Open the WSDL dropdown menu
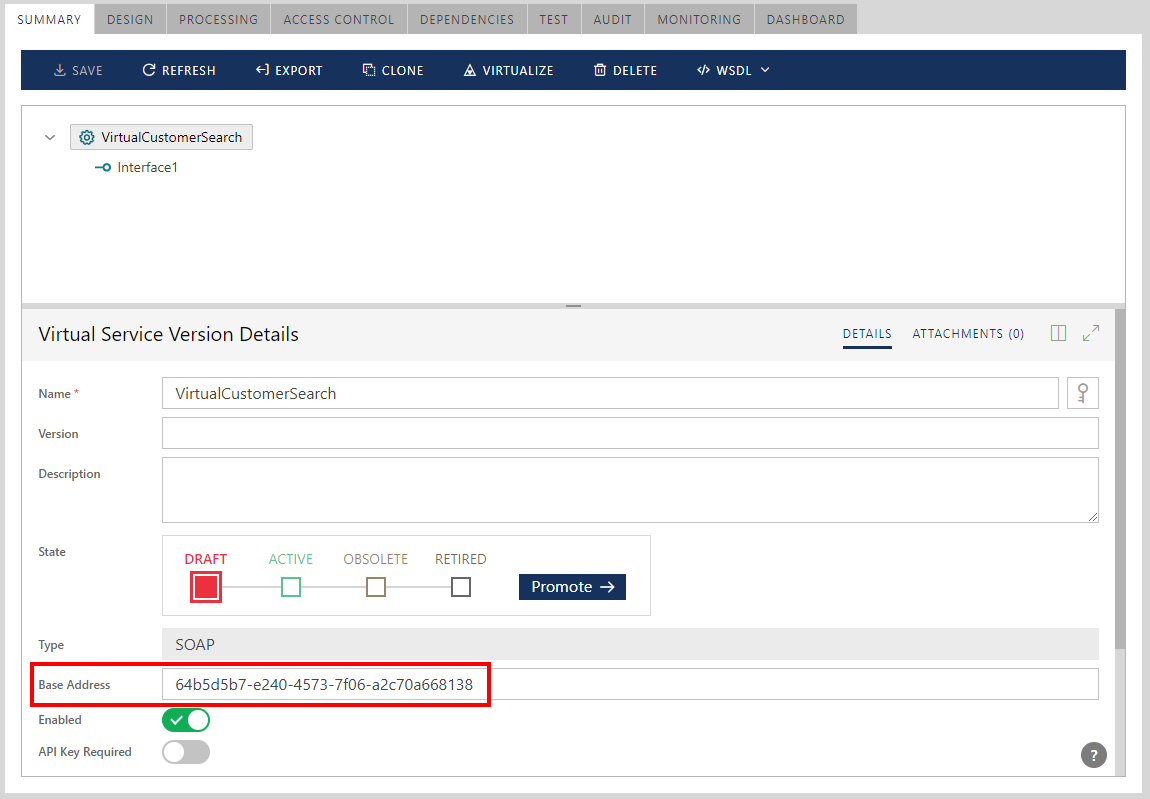1150x799 pixels. coord(734,70)
